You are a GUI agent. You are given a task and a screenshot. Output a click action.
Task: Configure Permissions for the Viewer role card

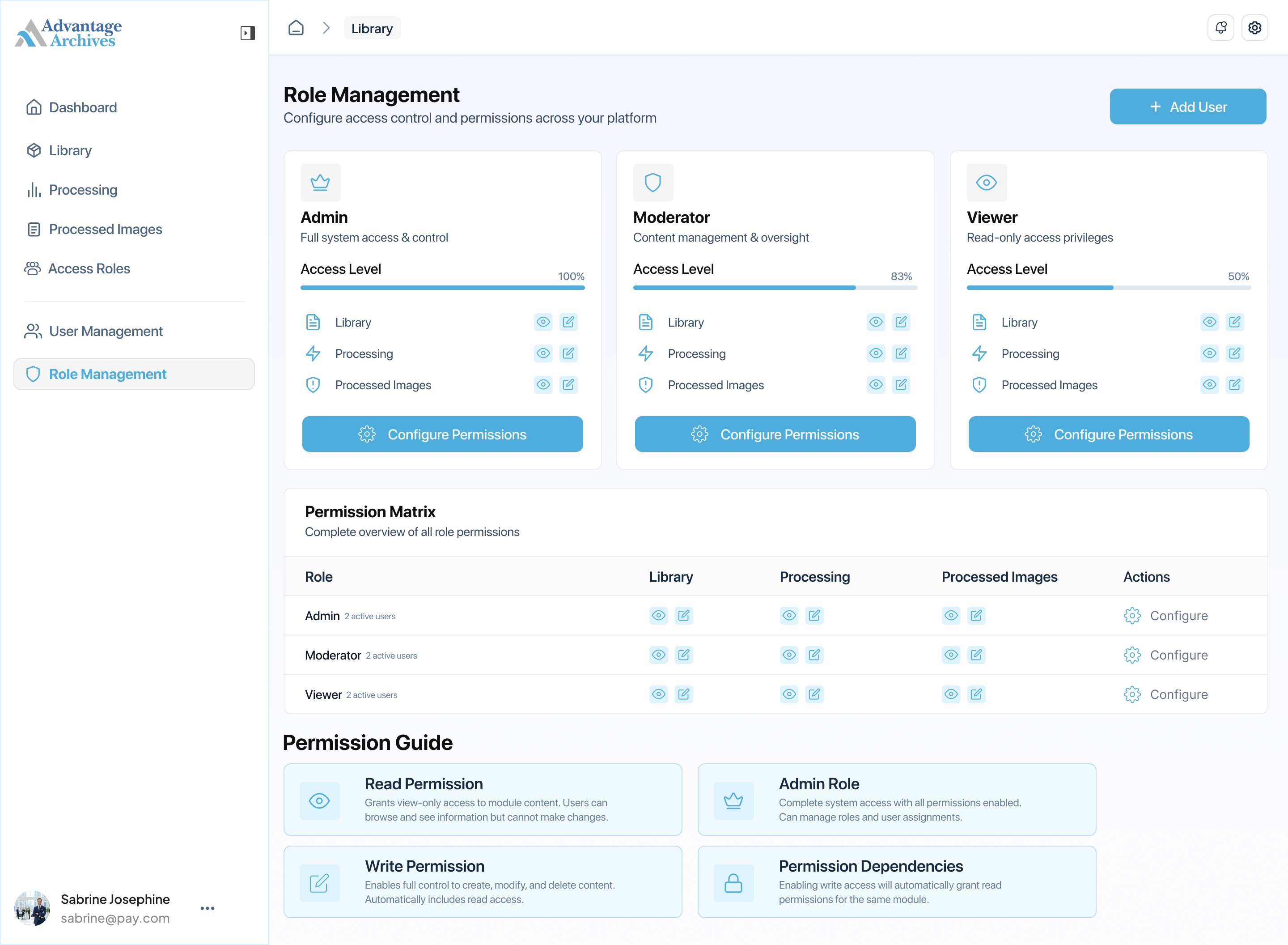[1109, 434]
